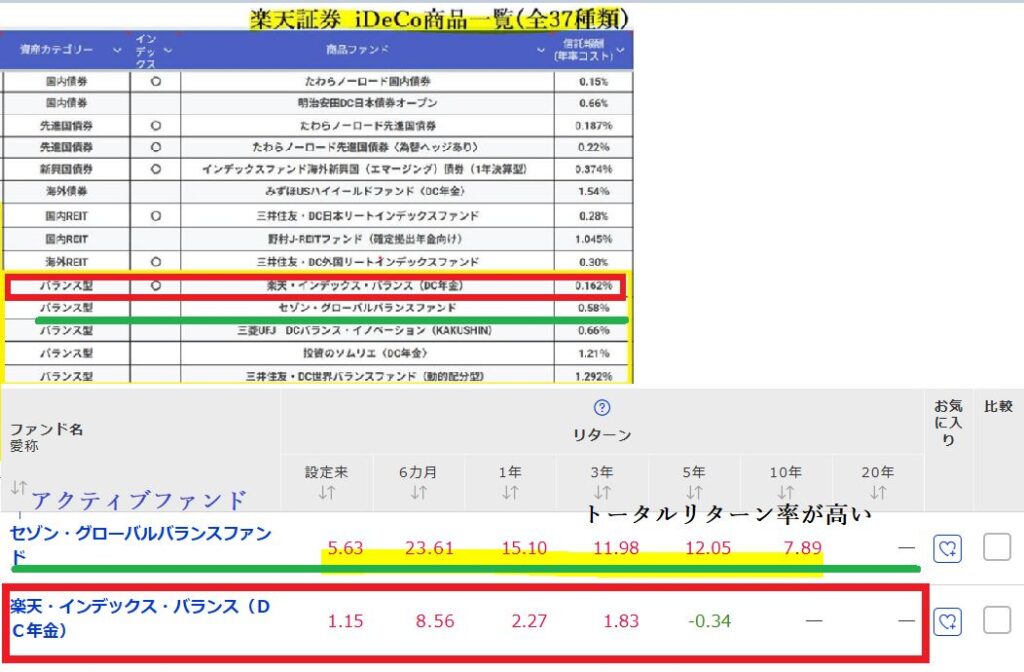Sort funds by 10年 return
The height and width of the screenshot is (672, 1024).
pos(786,492)
